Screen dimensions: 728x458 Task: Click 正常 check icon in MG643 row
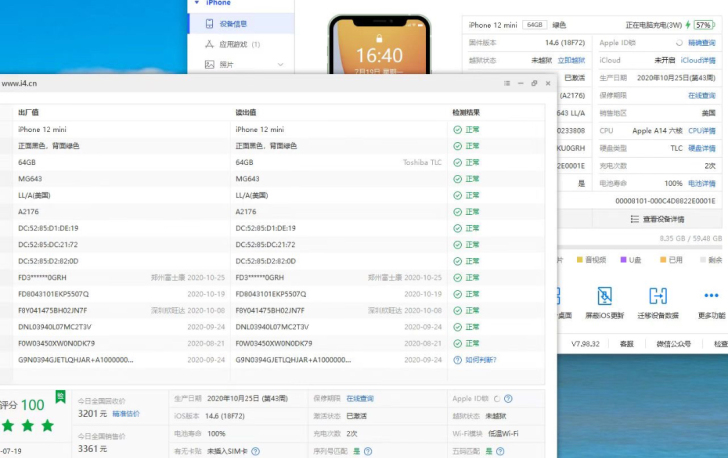pos(457,179)
